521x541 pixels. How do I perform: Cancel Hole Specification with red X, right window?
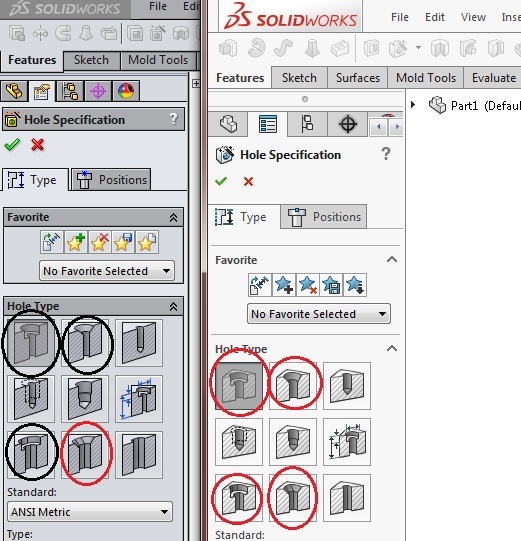248,181
